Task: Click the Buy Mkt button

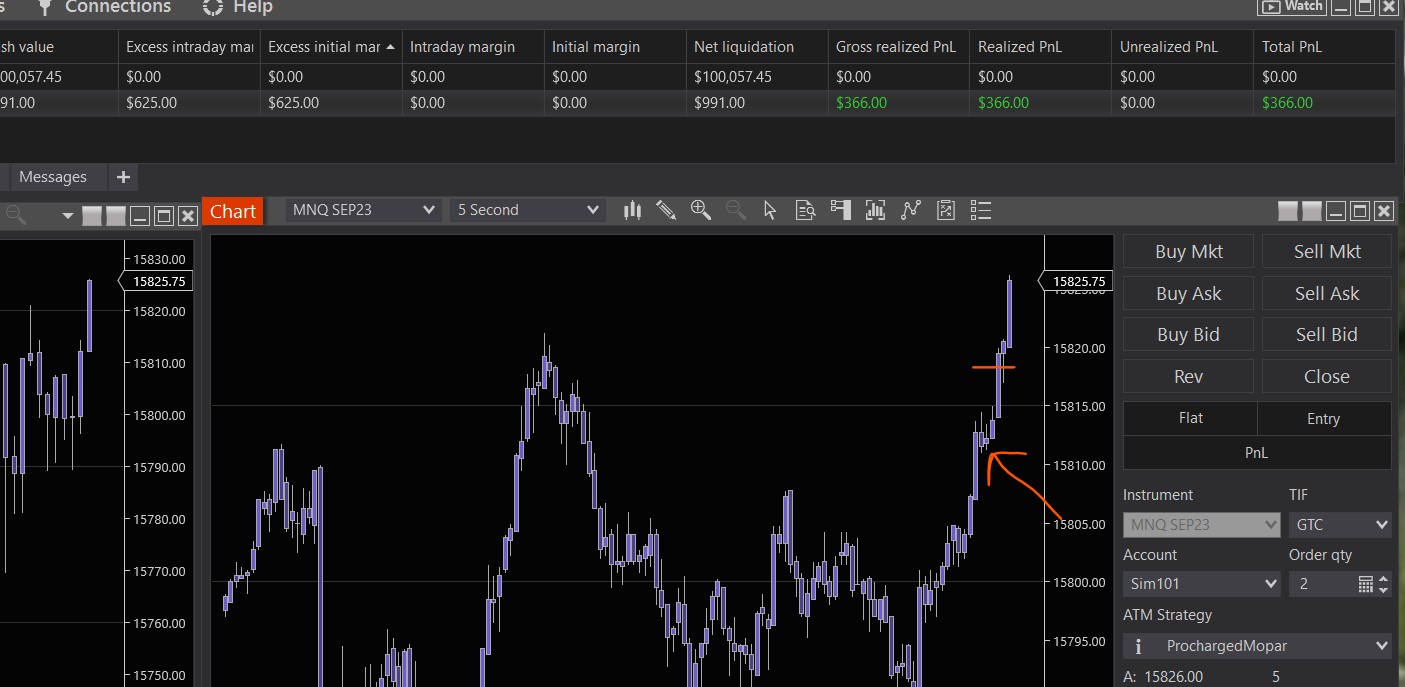Action: click(x=1188, y=252)
